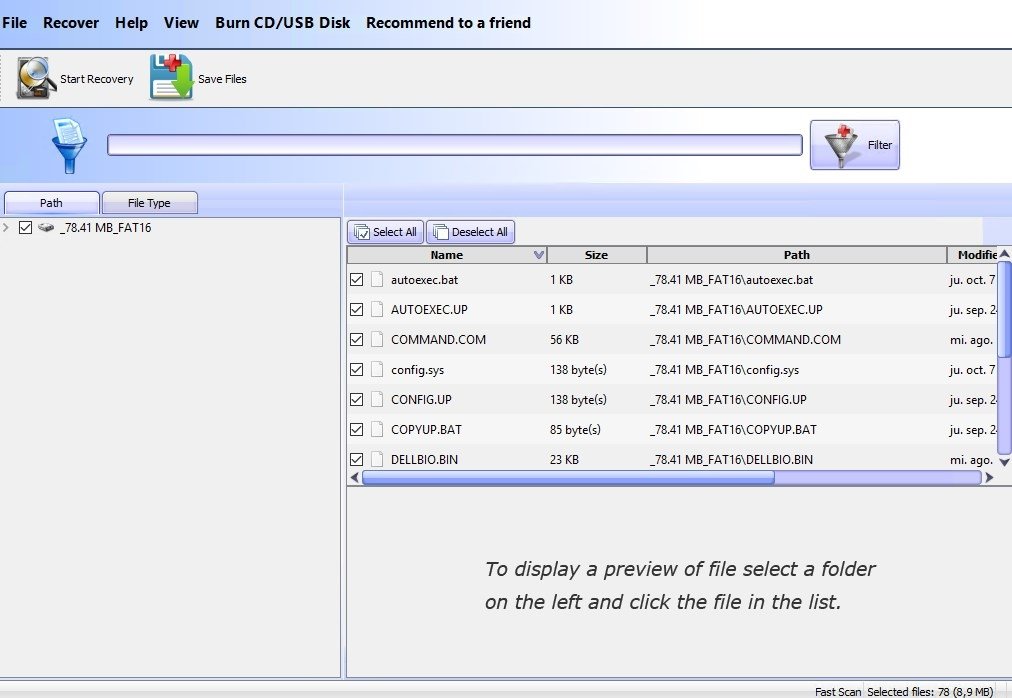
Task: Open the Recover menu
Action: click(71, 23)
